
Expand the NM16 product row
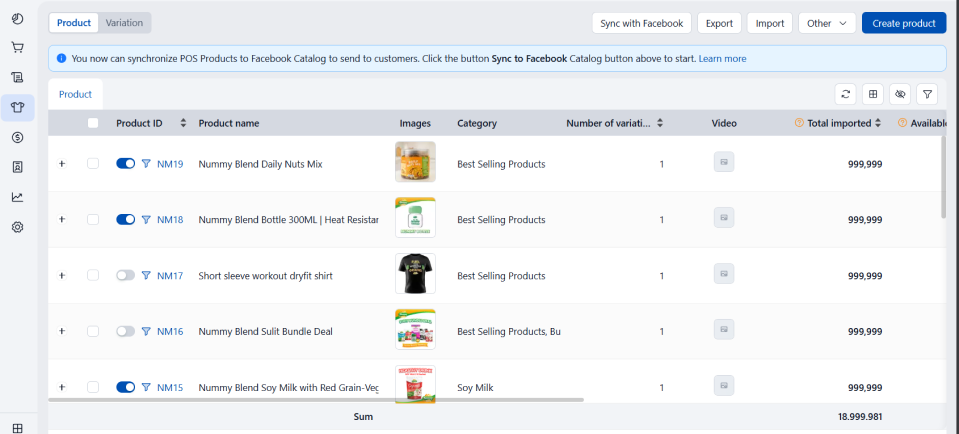(x=61, y=331)
